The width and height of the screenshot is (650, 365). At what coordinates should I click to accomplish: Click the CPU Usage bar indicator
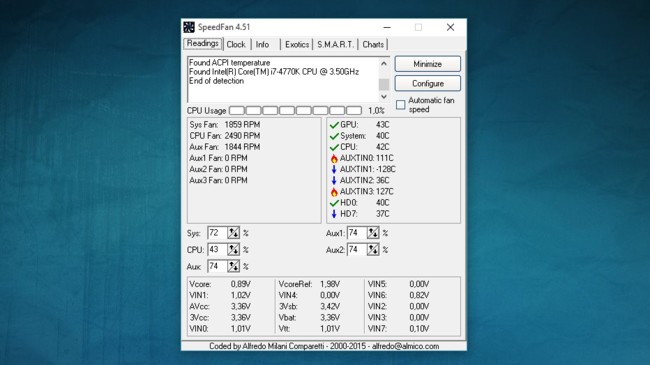tap(296, 111)
